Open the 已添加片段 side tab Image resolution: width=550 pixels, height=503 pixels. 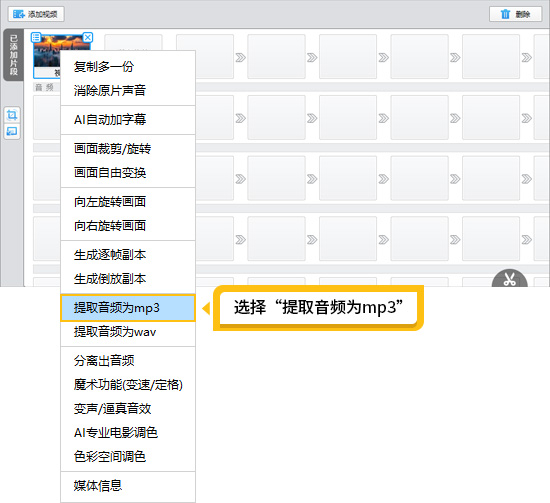coord(13,55)
